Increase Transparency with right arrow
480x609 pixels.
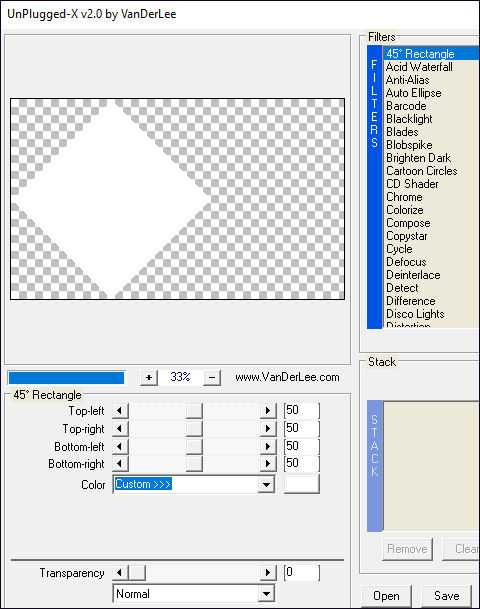coord(268,572)
